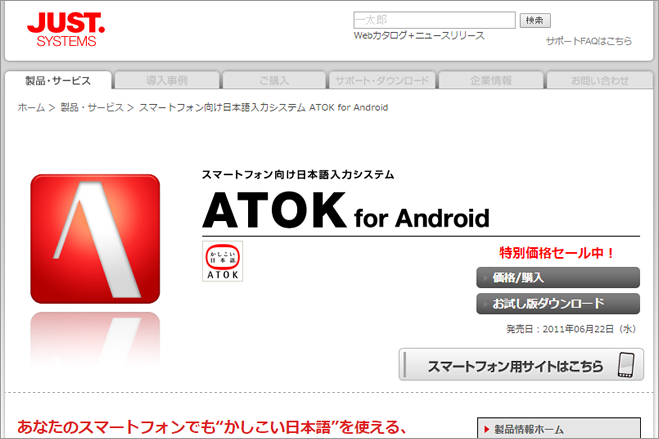Click the スマートフォン向け日本語入力システム heading
The width and height of the screenshot is (659, 439).
coord(298,175)
